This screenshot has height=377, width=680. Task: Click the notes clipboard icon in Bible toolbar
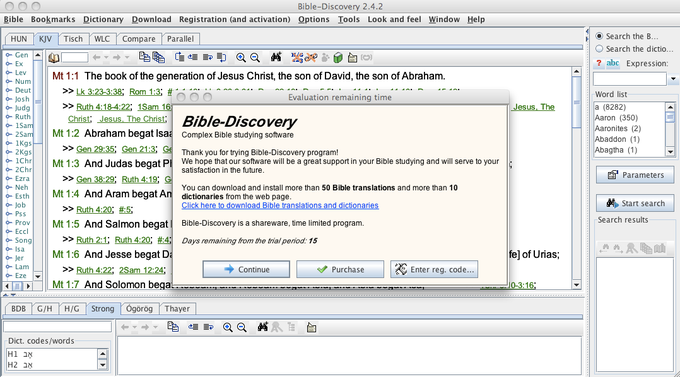coord(352,57)
